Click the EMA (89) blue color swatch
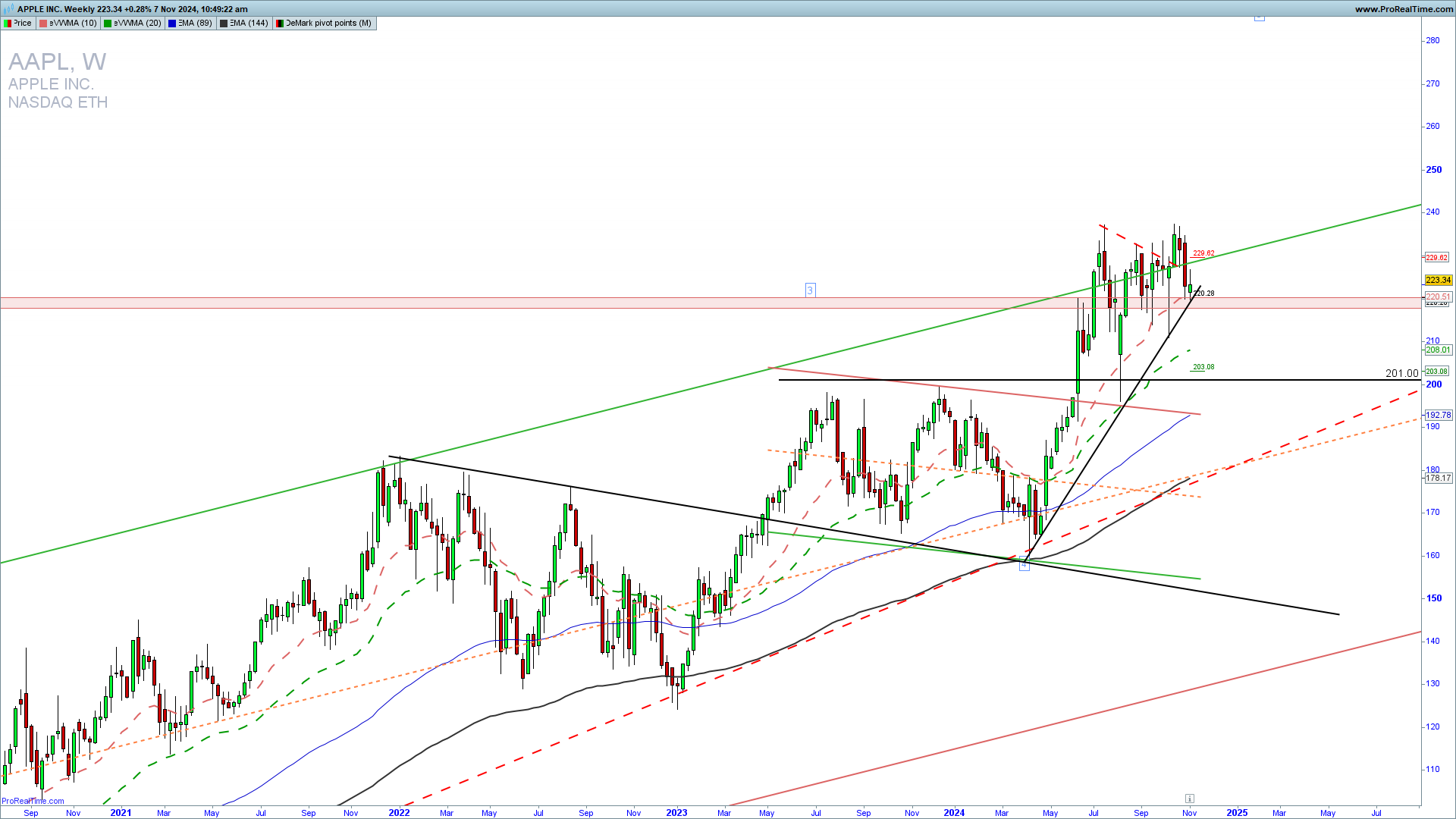 coord(172,24)
